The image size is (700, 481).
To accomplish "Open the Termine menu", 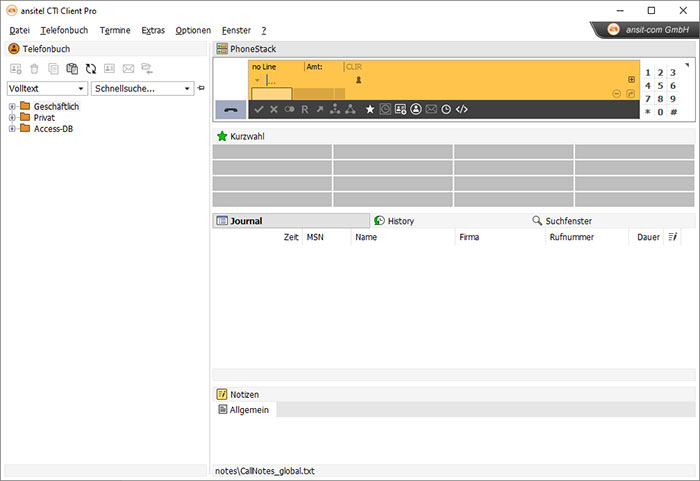I will click(115, 30).
